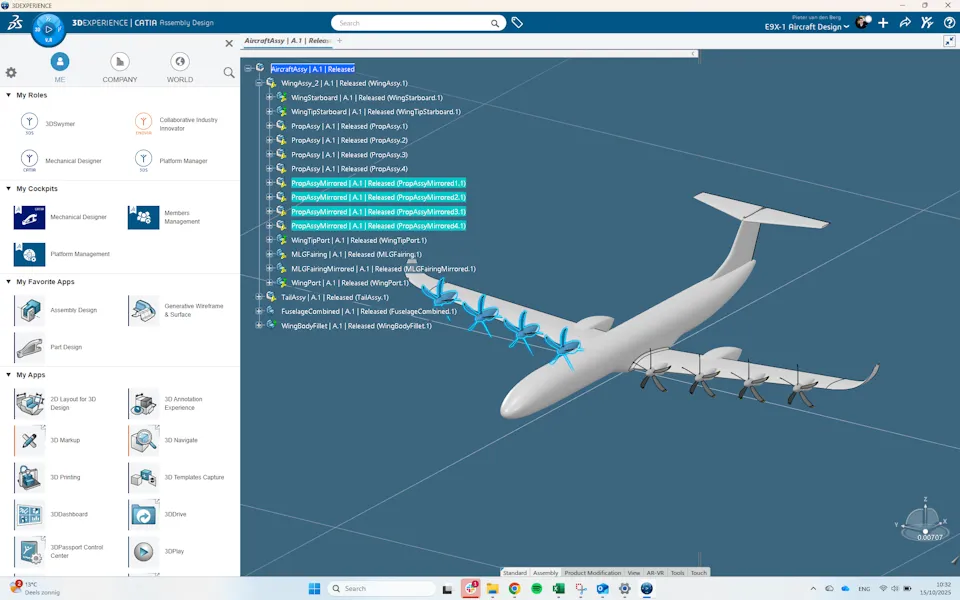960x600 pixels.
Task: Open the Assembly Design app
Action: 30,311
